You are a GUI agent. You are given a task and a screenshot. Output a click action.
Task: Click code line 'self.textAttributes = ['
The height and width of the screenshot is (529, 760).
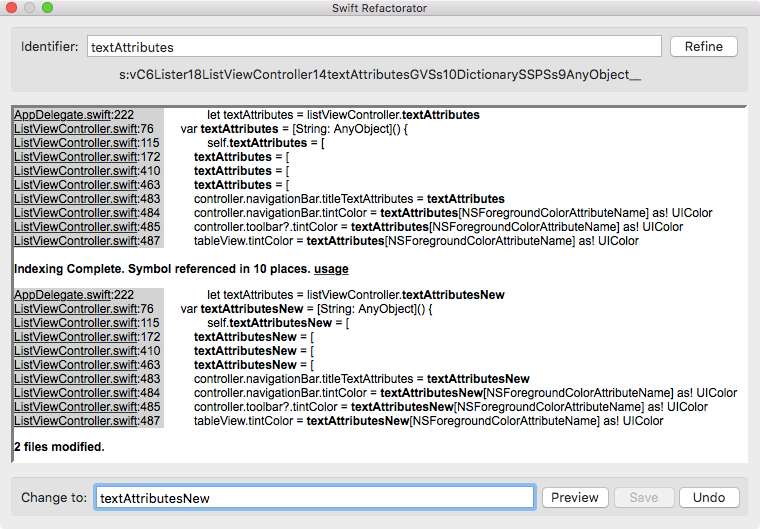point(266,143)
